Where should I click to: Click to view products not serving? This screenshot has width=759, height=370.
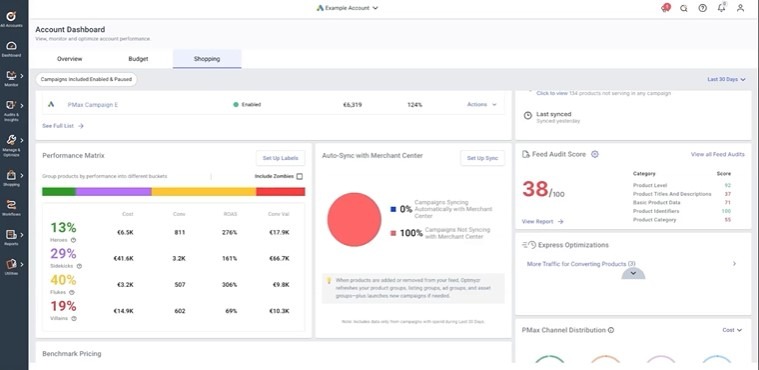pyautogui.click(x=552, y=93)
